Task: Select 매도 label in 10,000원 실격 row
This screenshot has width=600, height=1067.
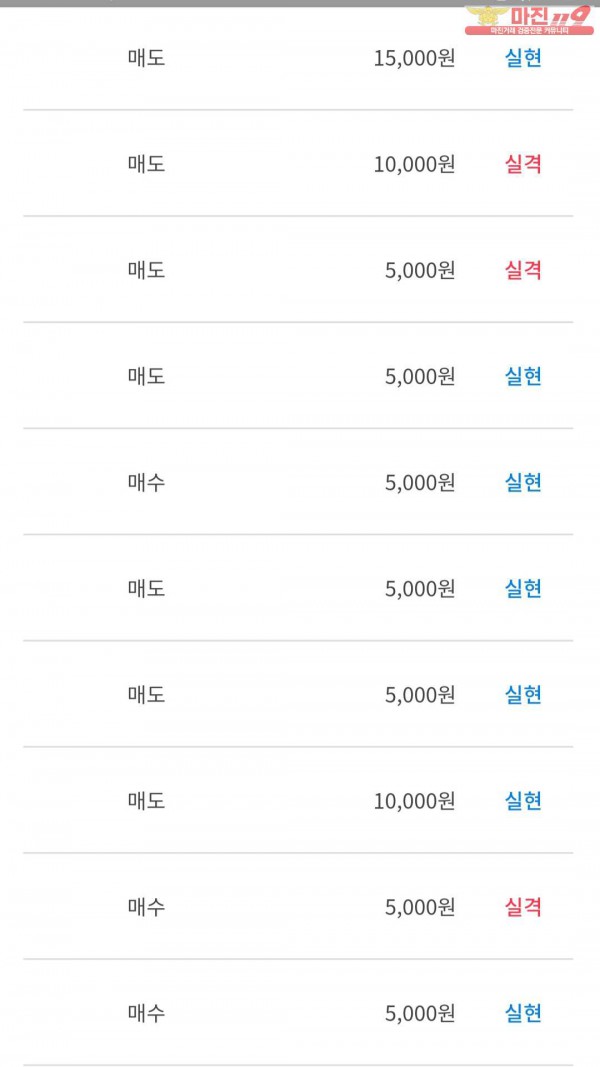Action: pyautogui.click(x=146, y=164)
